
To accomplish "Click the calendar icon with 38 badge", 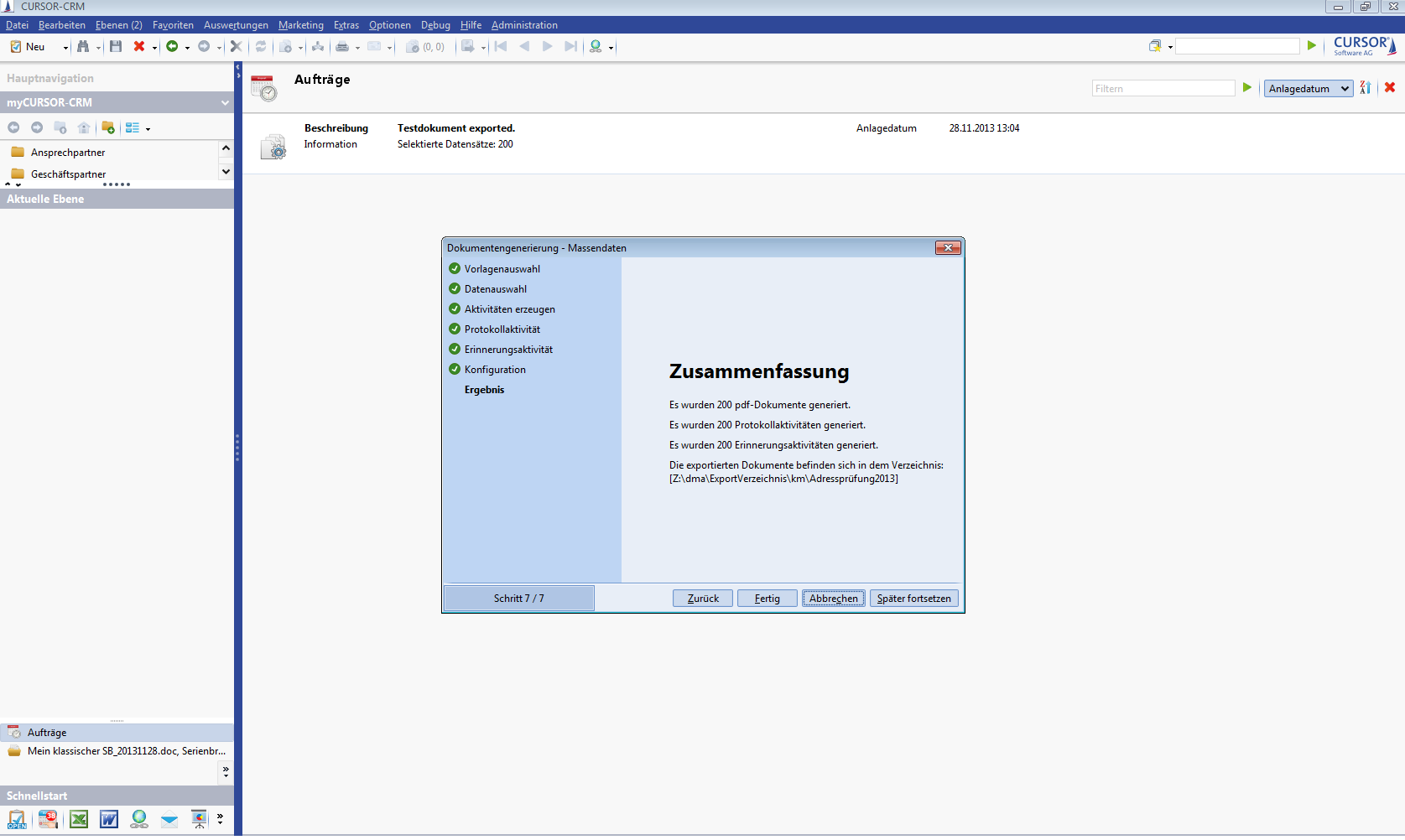I will click(49, 819).
